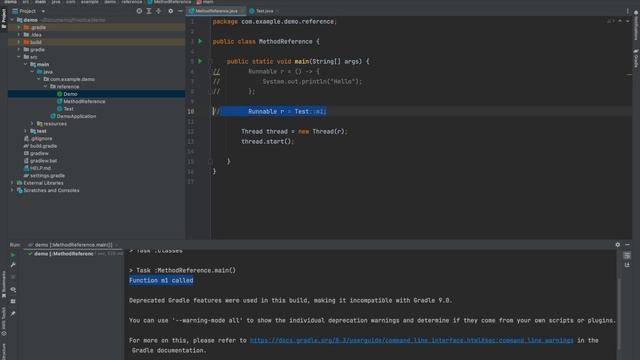
Task: Open the Project tool window stripe
Action: point(4,18)
